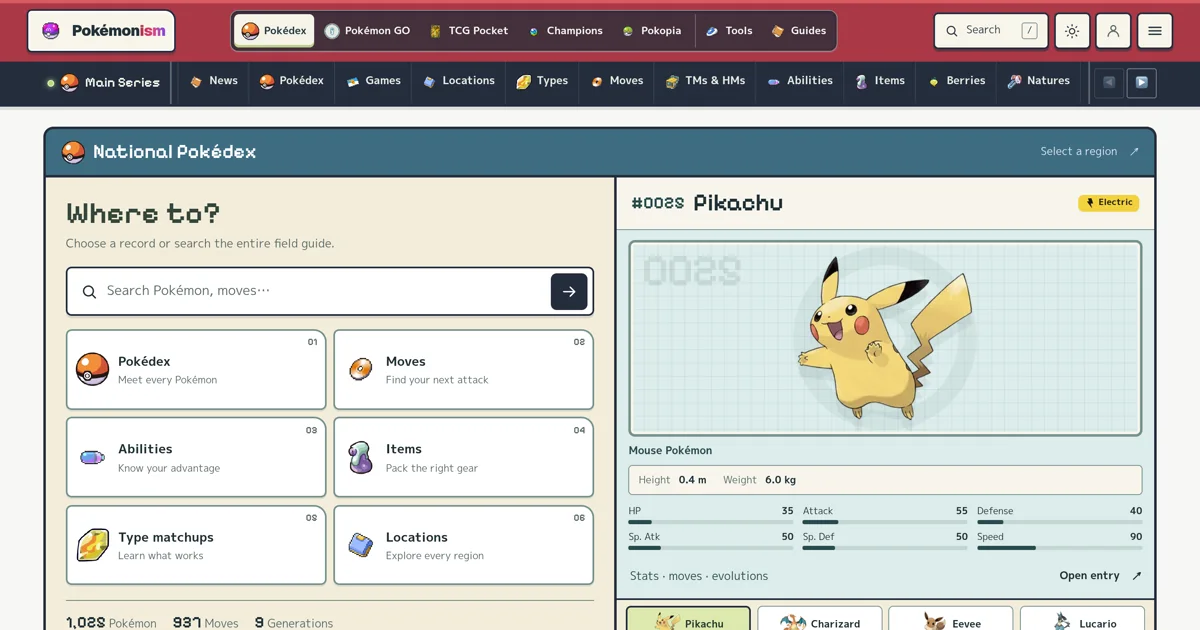Go to TMs & HMs

(x=705, y=81)
